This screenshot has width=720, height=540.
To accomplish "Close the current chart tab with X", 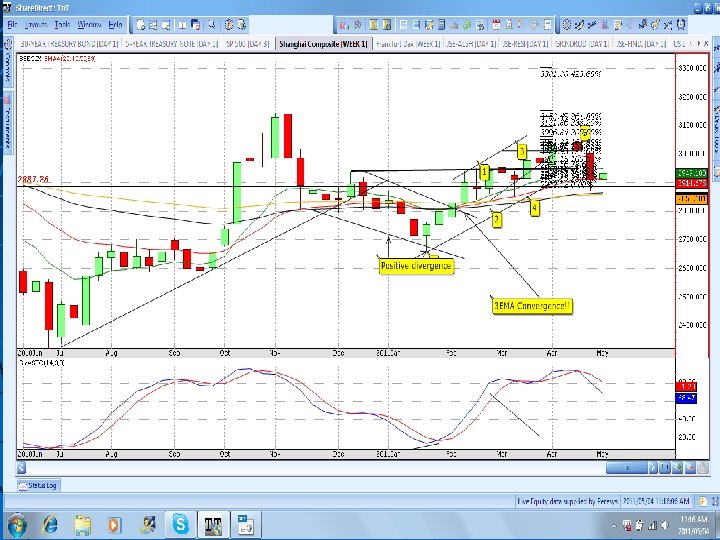I will (x=706, y=44).
